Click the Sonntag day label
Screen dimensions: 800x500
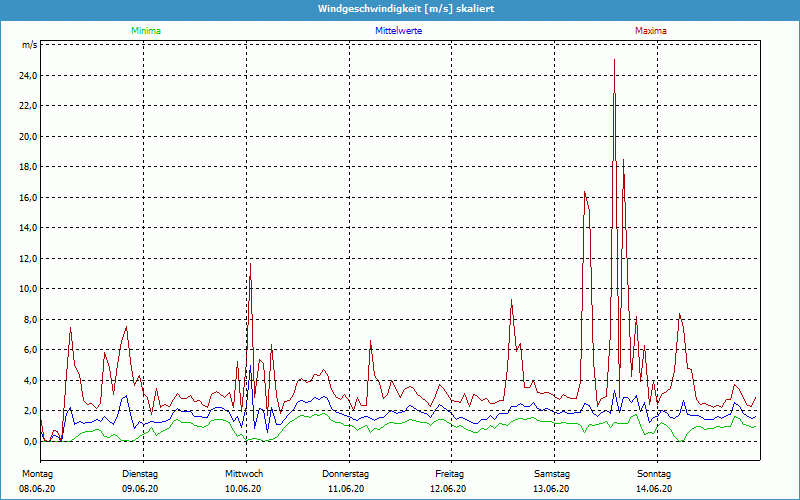[x=654, y=474]
